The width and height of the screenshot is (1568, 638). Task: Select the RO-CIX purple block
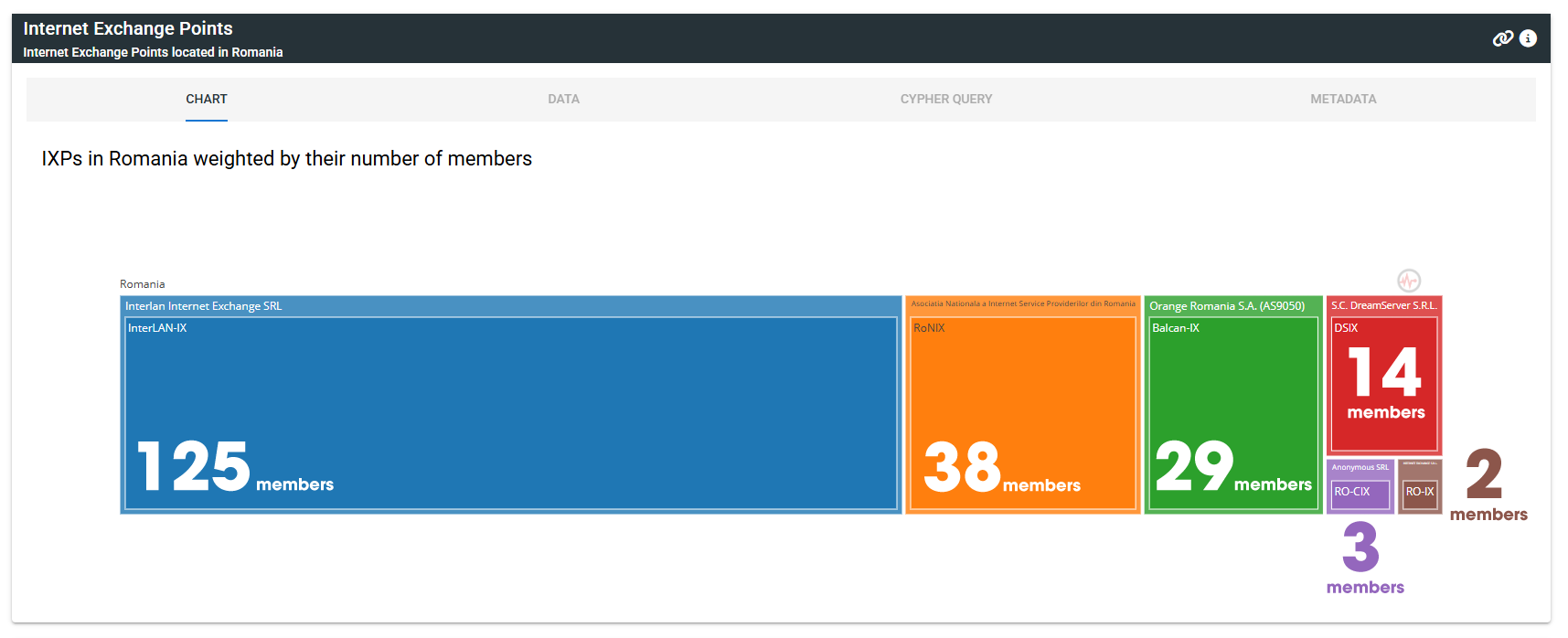pos(1360,494)
